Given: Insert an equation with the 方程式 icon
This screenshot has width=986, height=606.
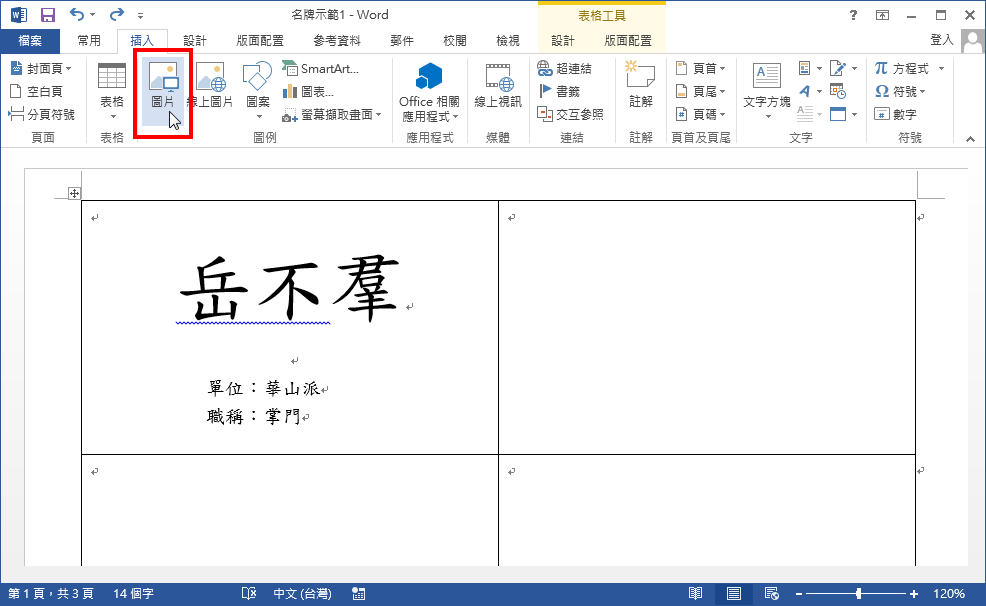Looking at the screenshot, I should 909,67.
